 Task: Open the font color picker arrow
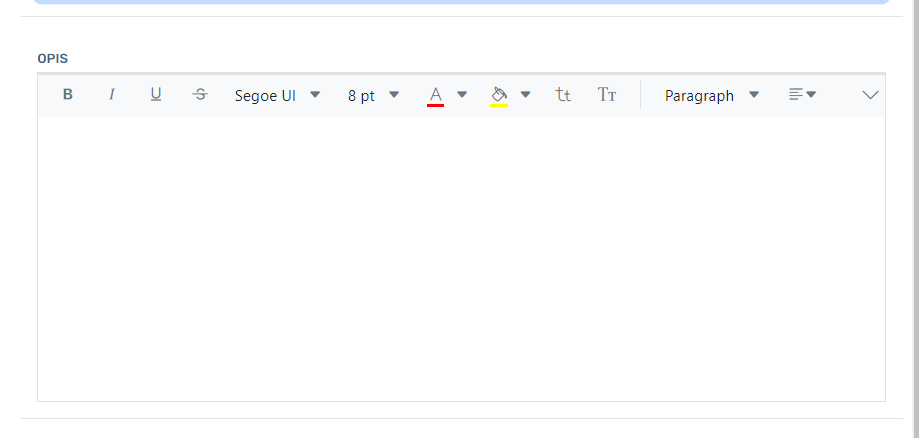462,95
